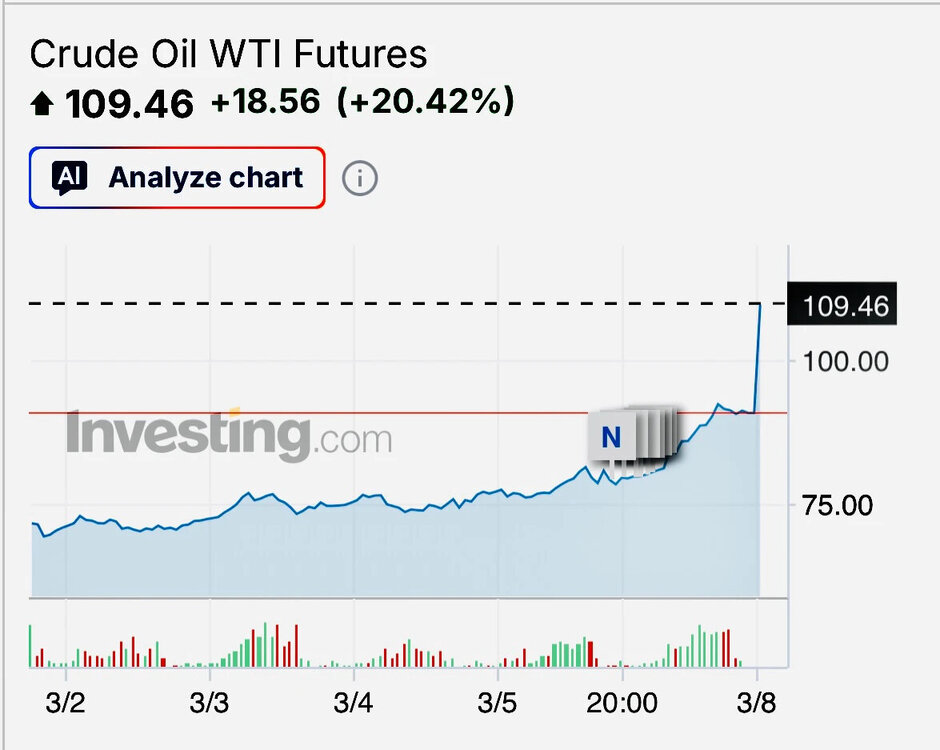940x750 pixels.
Task: Click the price spike peak on chart
Action: [x=760, y=305]
